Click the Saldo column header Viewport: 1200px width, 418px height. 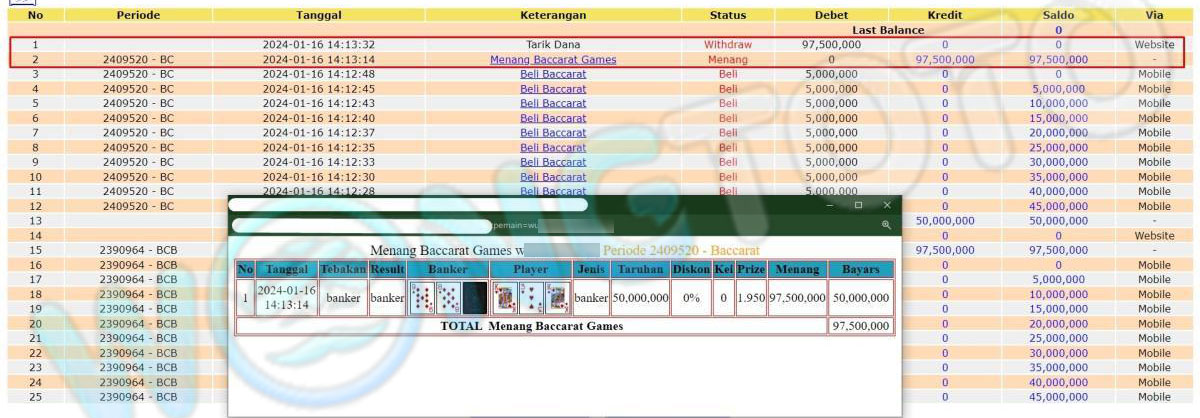(1058, 16)
